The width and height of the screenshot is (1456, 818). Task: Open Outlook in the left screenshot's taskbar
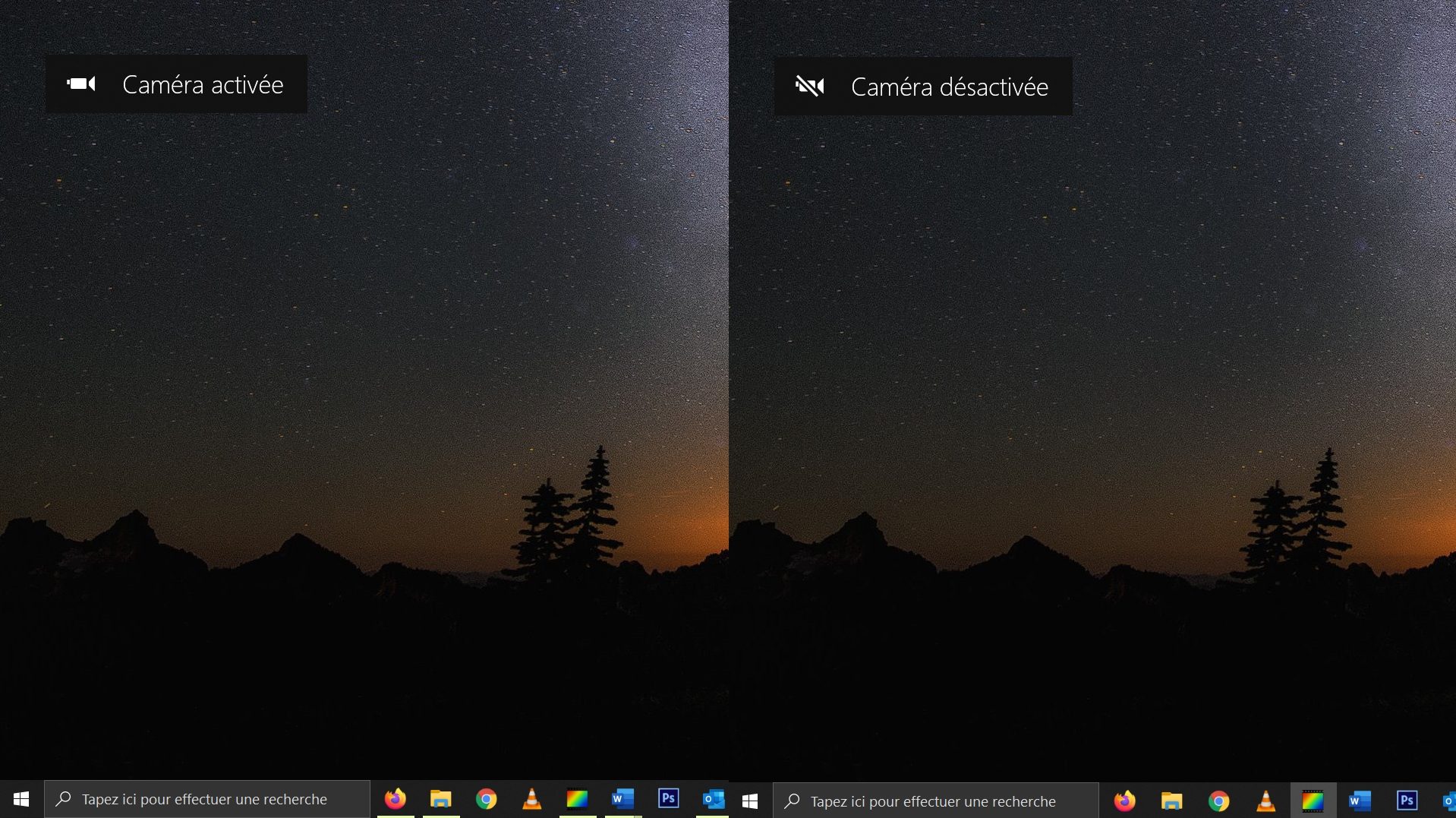tap(714, 799)
